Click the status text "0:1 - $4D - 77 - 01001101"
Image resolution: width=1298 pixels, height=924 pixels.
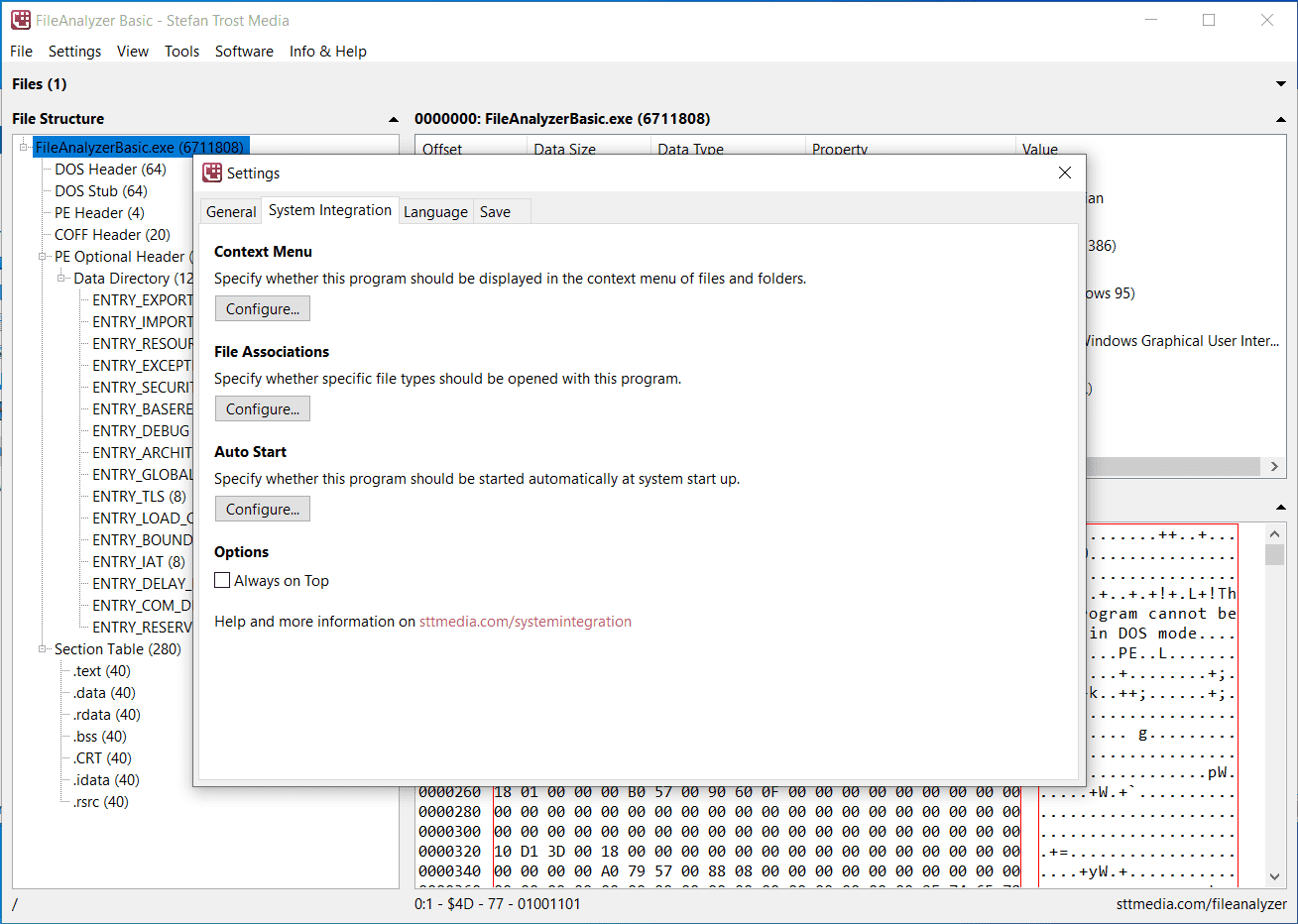[498, 904]
